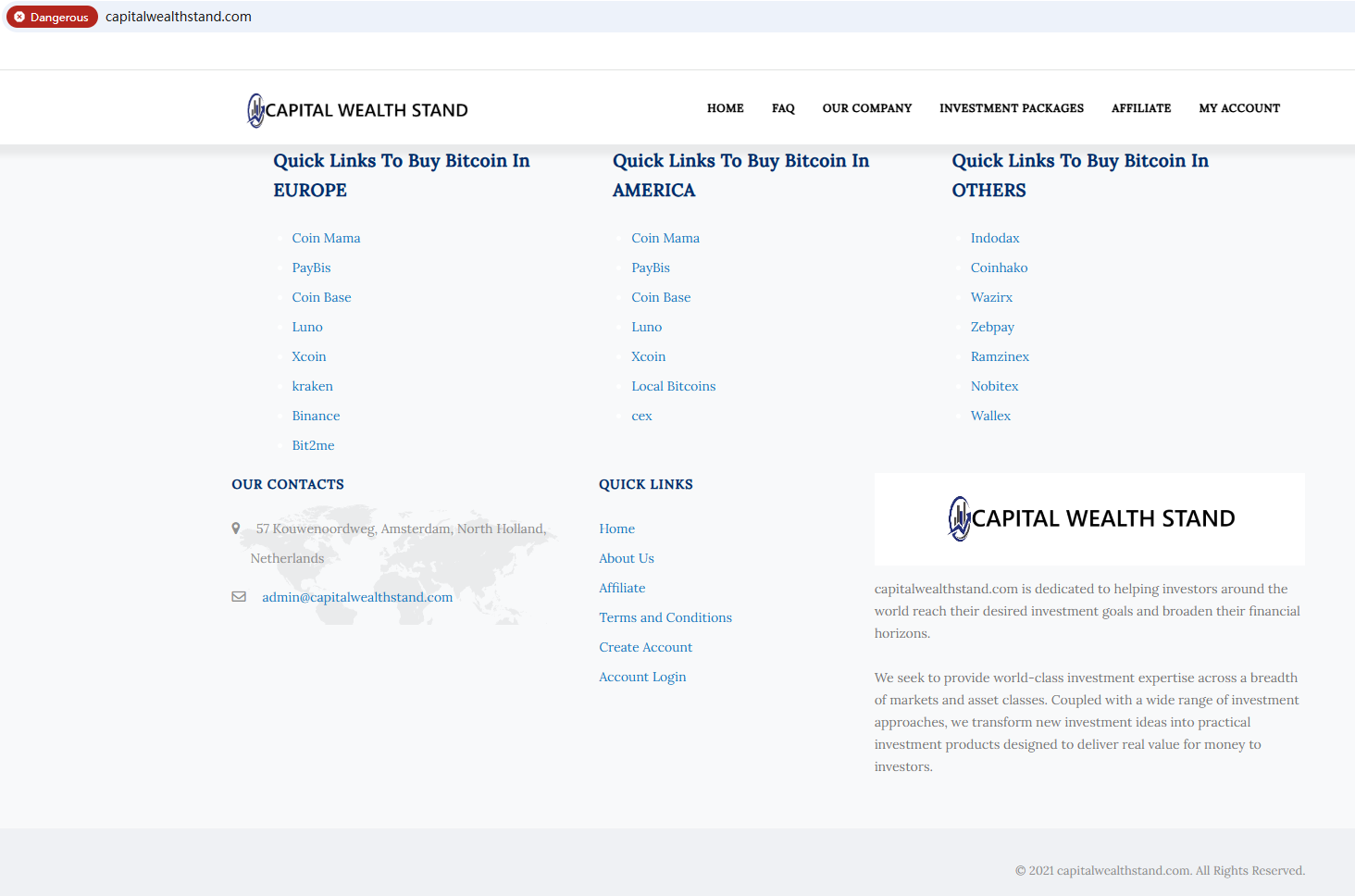Click the Capital Wealth Stand logo beside the navigation menu
Viewport: 1355px width, 896px height.
pyautogui.click(x=357, y=110)
